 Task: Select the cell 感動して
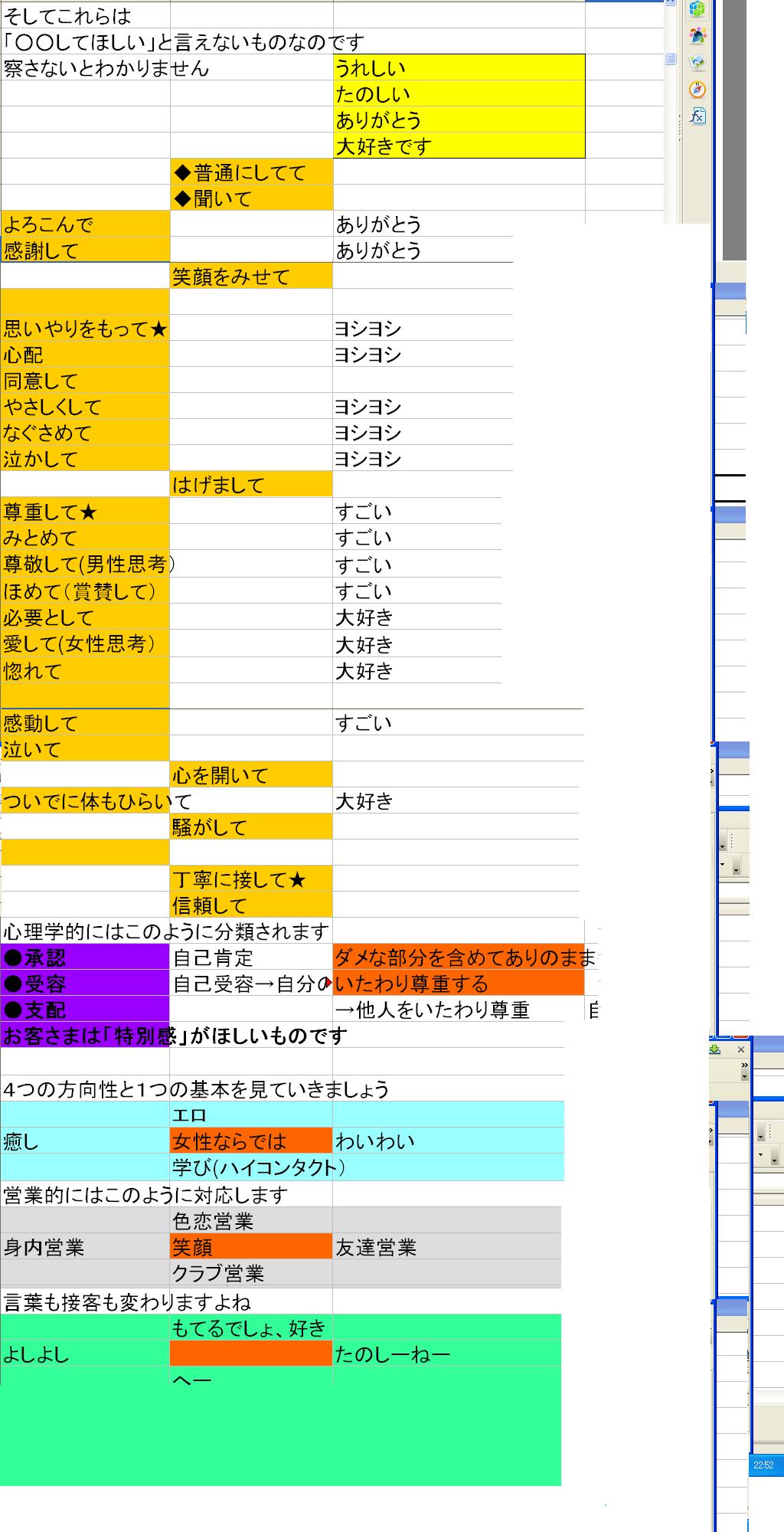click(85, 722)
